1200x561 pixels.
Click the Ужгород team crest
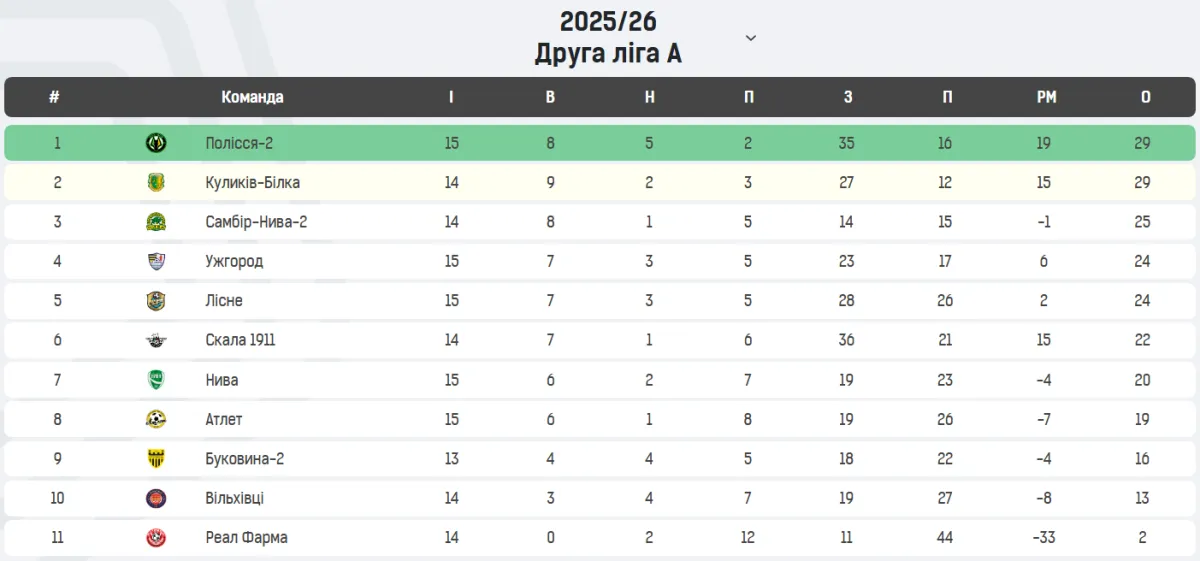156,261
